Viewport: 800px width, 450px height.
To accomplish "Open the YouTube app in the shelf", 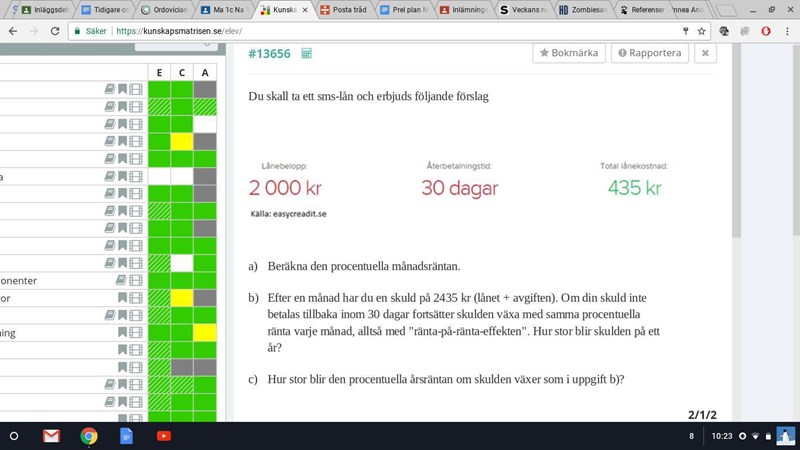I will point(163,436).
